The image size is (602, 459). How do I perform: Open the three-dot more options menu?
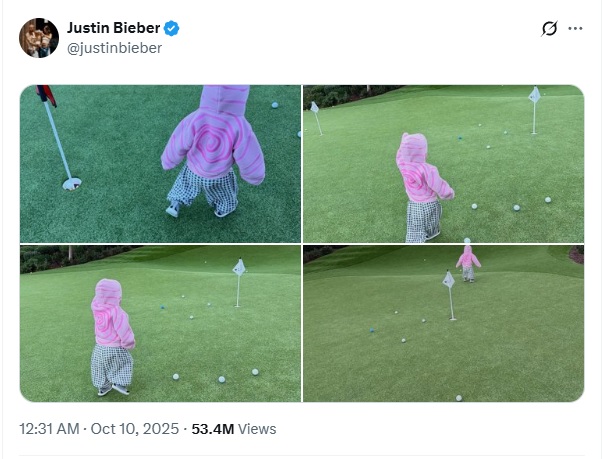(575, 28)
